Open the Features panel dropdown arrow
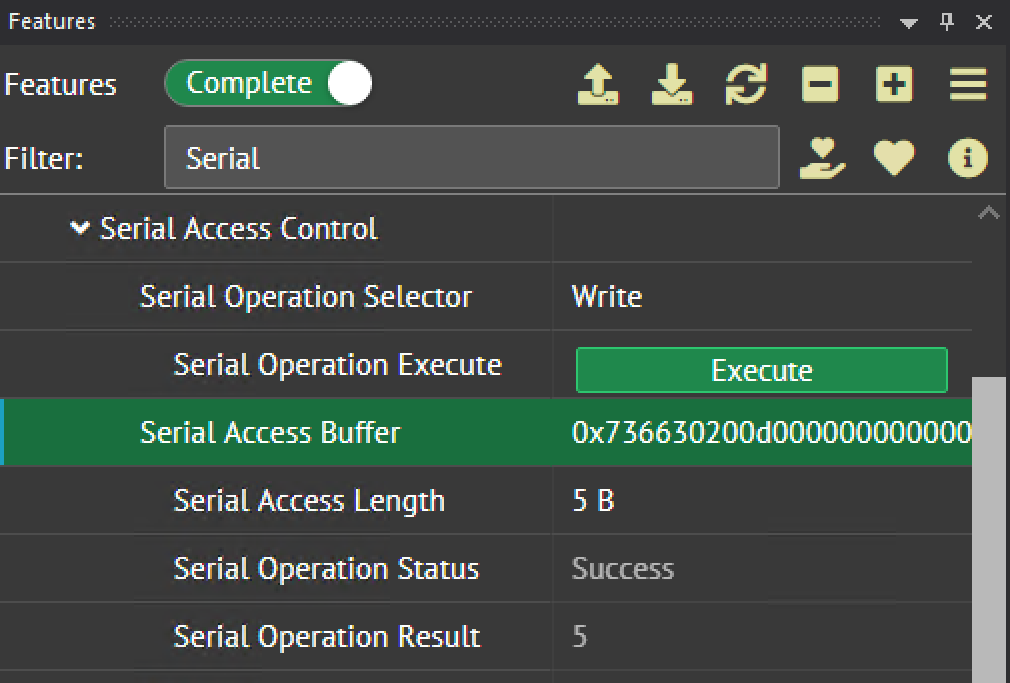1010x683 pixels. (909, 23)
